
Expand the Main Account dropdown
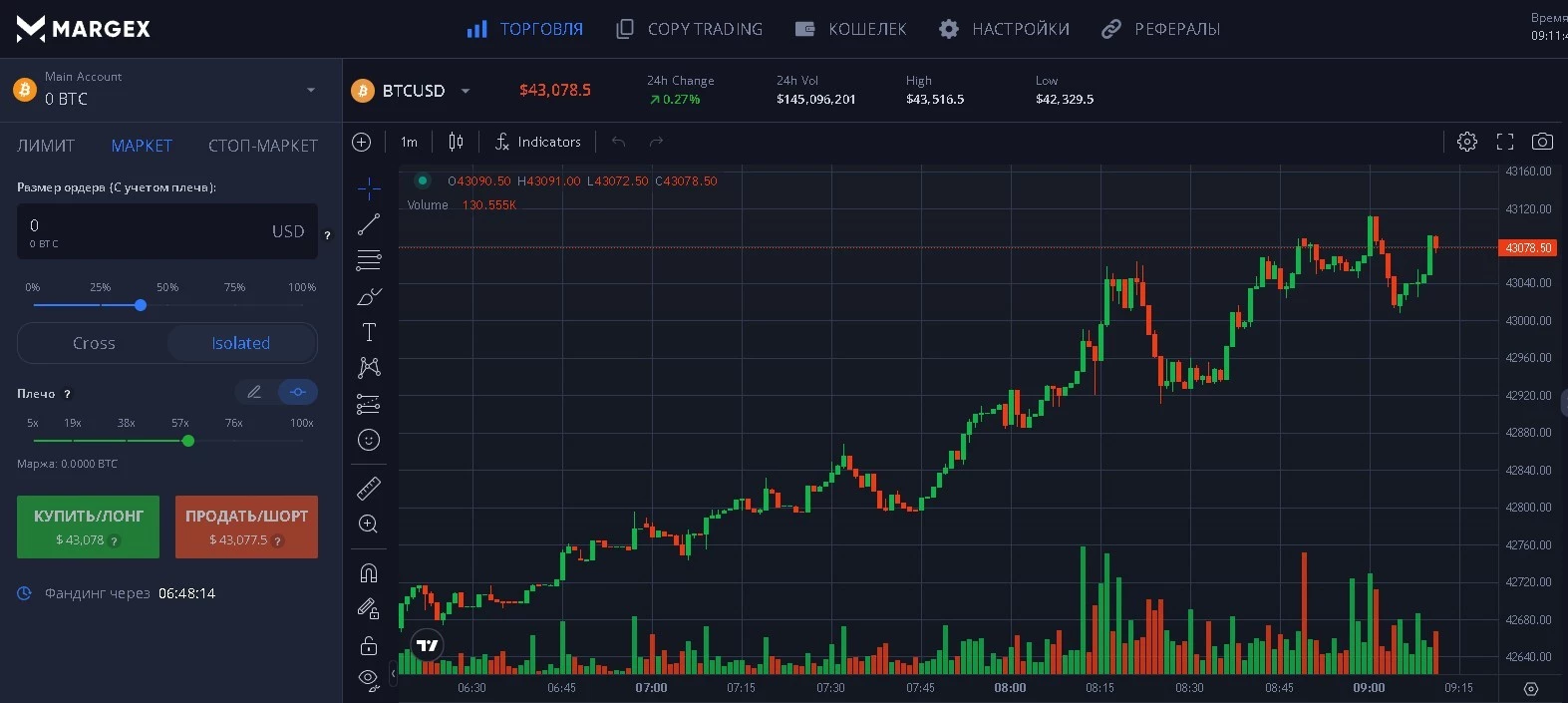click(x=311, y=90)
